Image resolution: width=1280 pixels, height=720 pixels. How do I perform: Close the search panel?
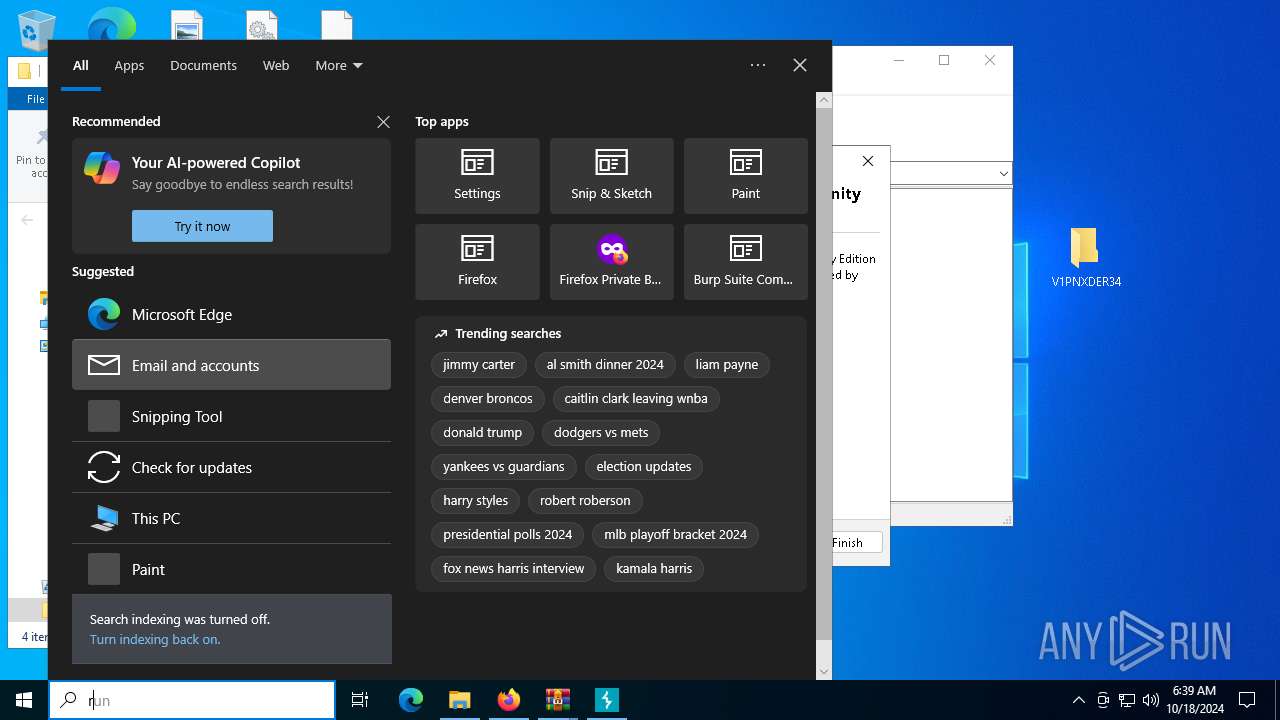click(x=800, y=65)
